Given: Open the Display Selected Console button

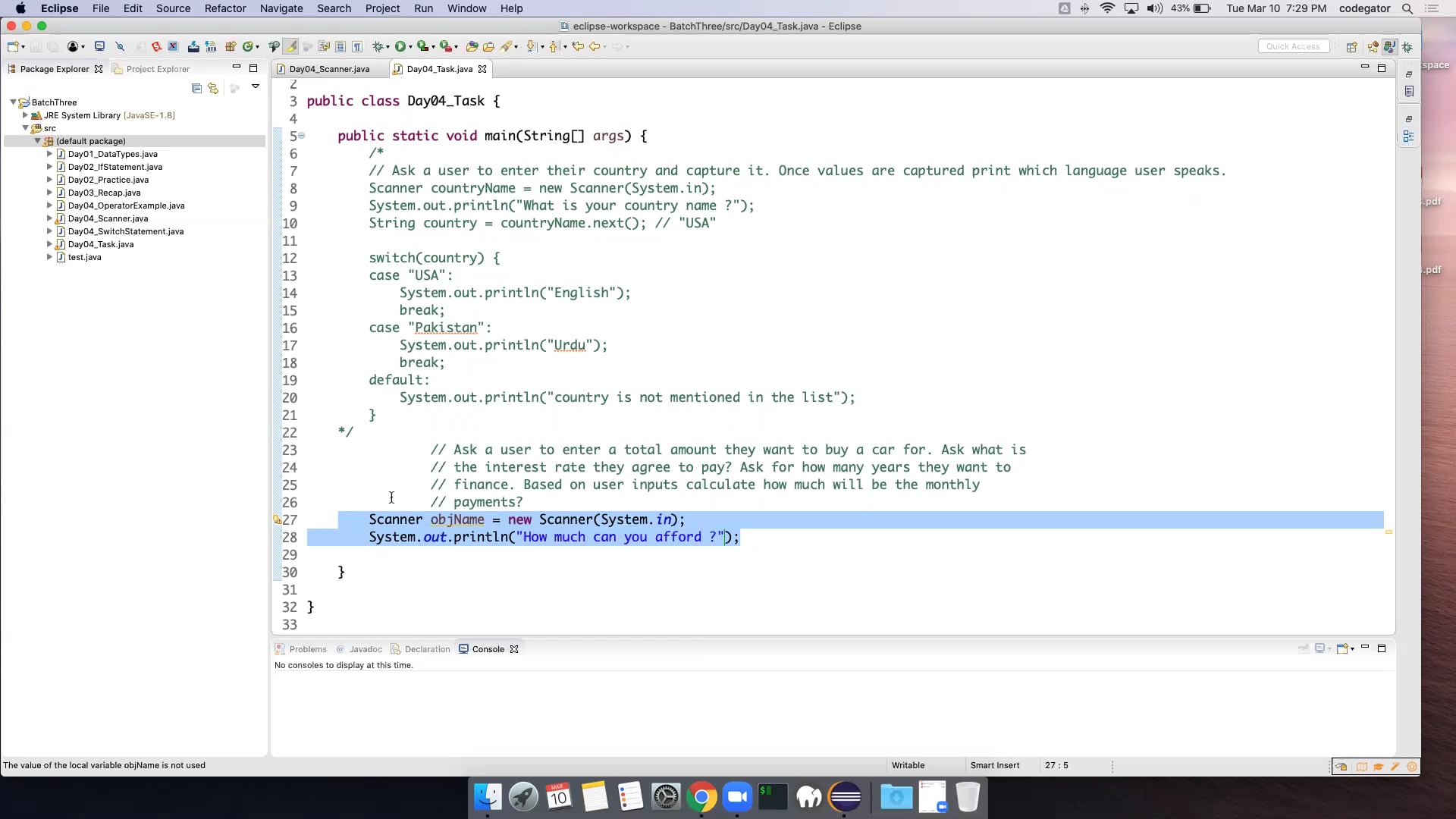Looking at the screenshot, I should pyautogui.click(x=1321, y=649).
